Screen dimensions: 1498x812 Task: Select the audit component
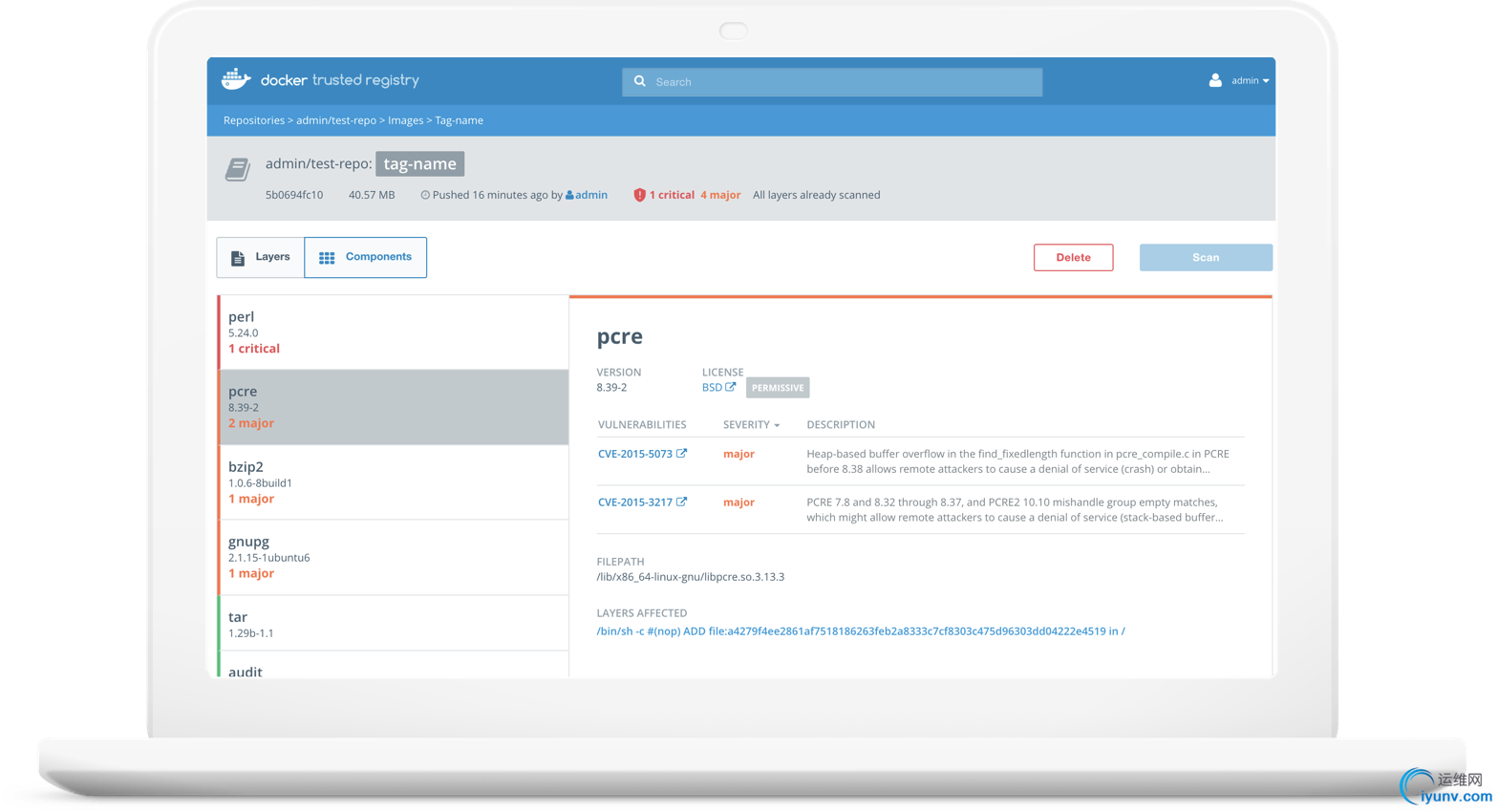(394, 666)
